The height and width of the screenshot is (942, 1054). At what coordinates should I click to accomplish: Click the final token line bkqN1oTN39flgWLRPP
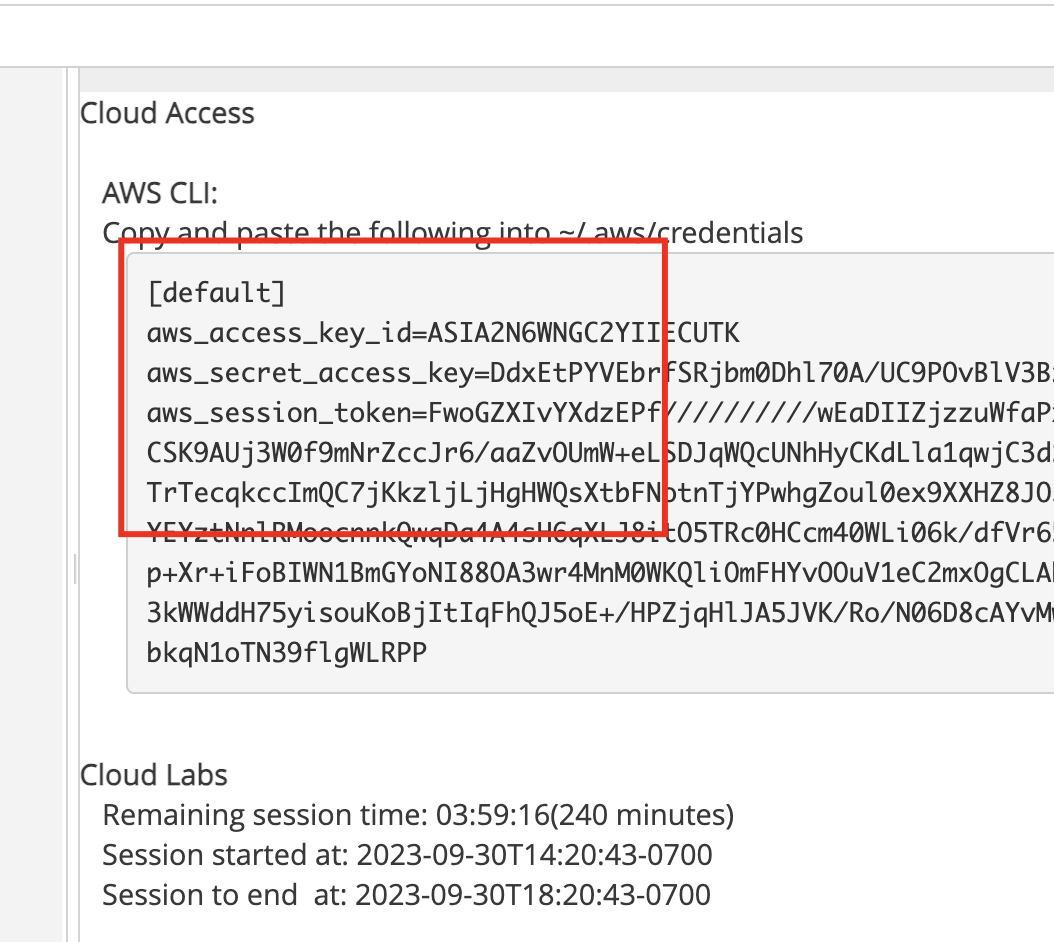[286, 653]
